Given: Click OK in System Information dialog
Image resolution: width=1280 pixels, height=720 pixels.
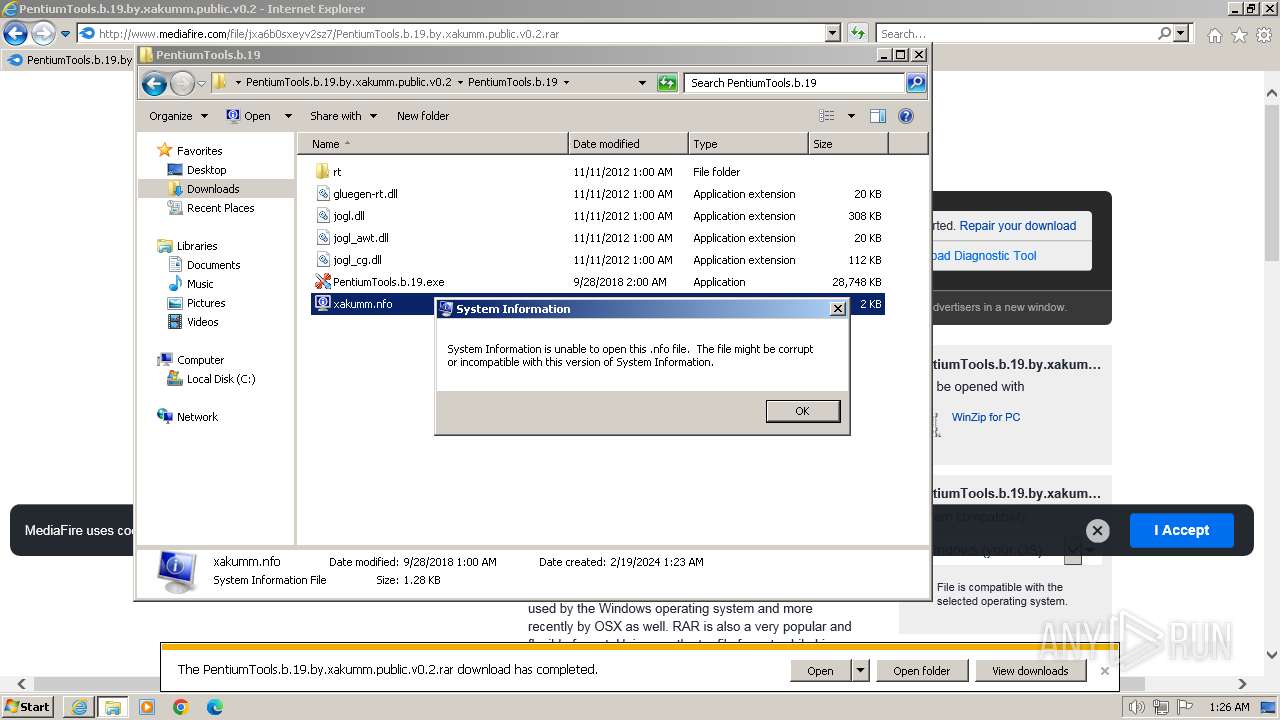Looking at the screenshot, I should [802, 411].
